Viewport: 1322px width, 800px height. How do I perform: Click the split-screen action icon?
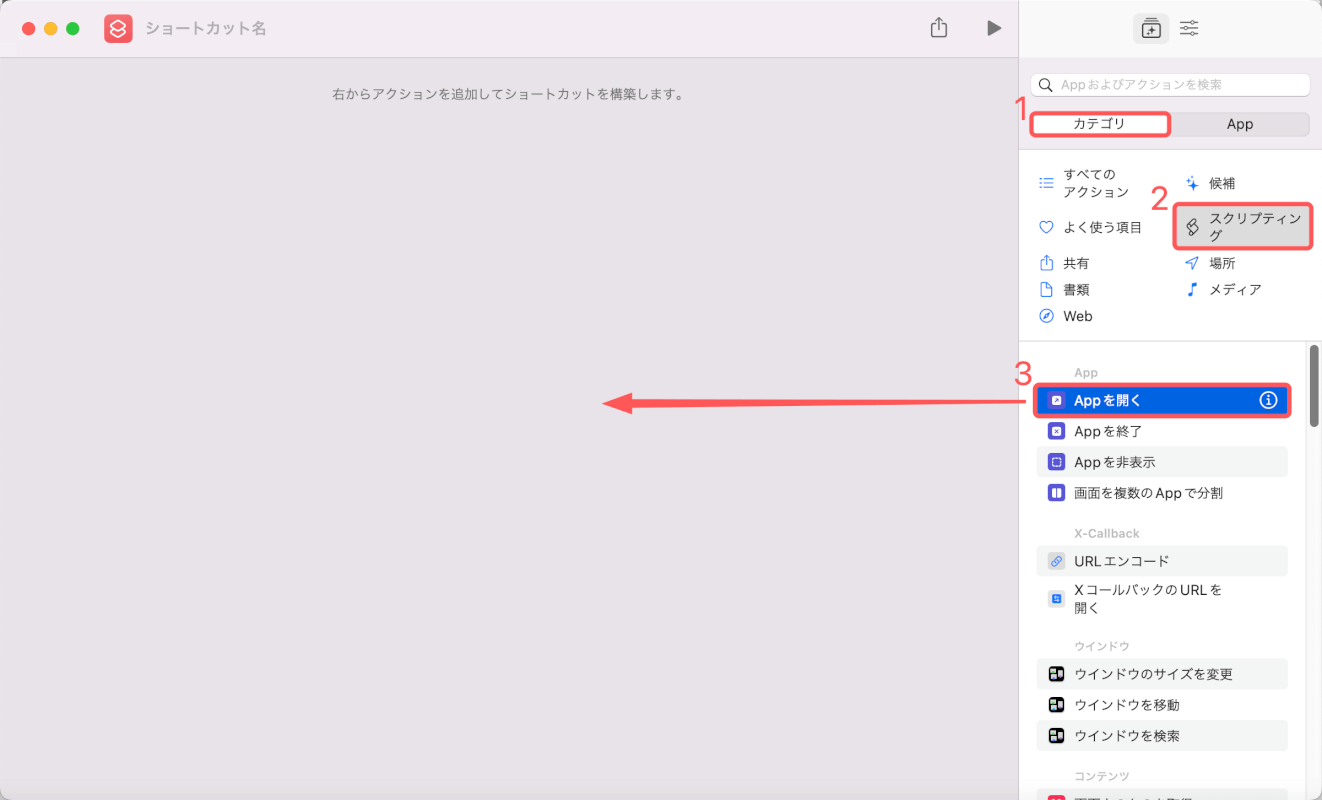pos(1056,493)
